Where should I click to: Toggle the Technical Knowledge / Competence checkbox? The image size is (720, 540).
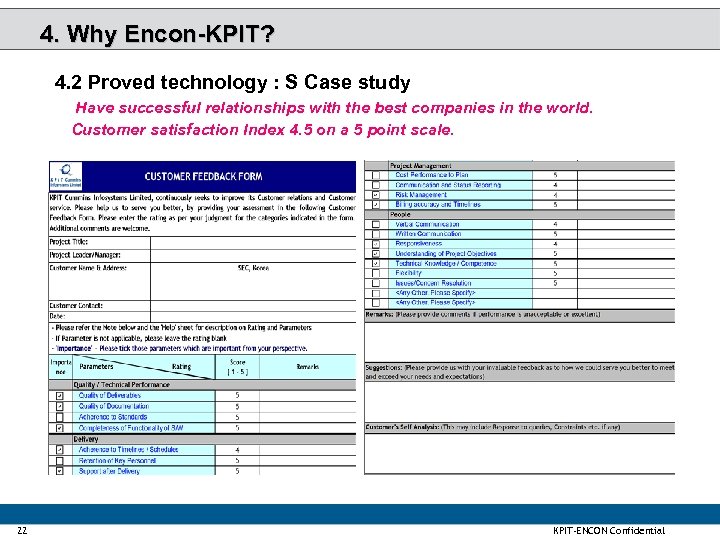click(376, 264)
